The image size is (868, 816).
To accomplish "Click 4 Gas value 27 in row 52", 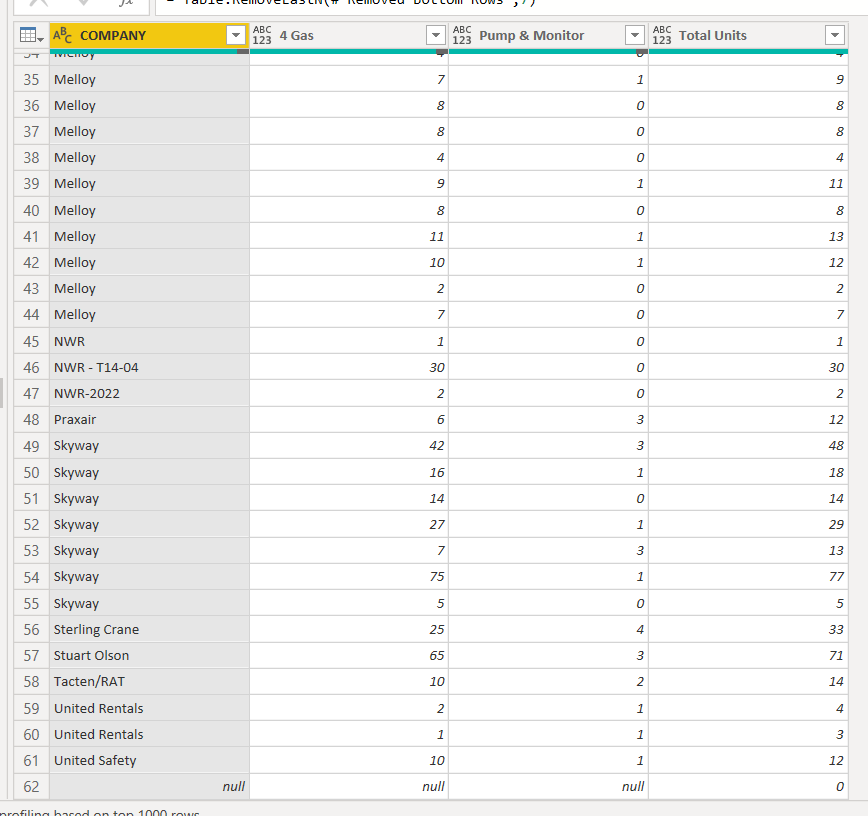I will coord(349,525).
